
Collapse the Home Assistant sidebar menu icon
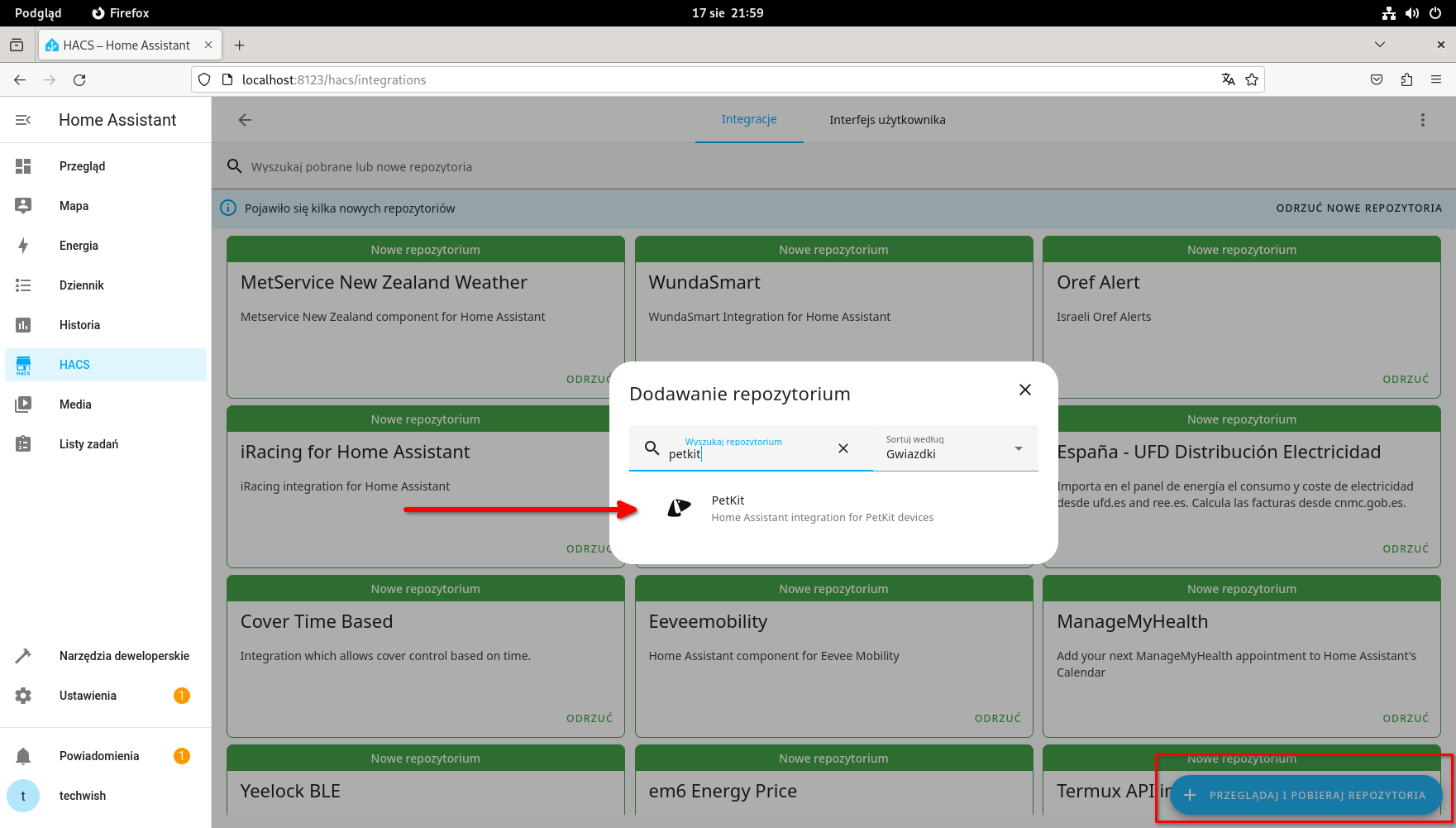click(x=23, y=120)
